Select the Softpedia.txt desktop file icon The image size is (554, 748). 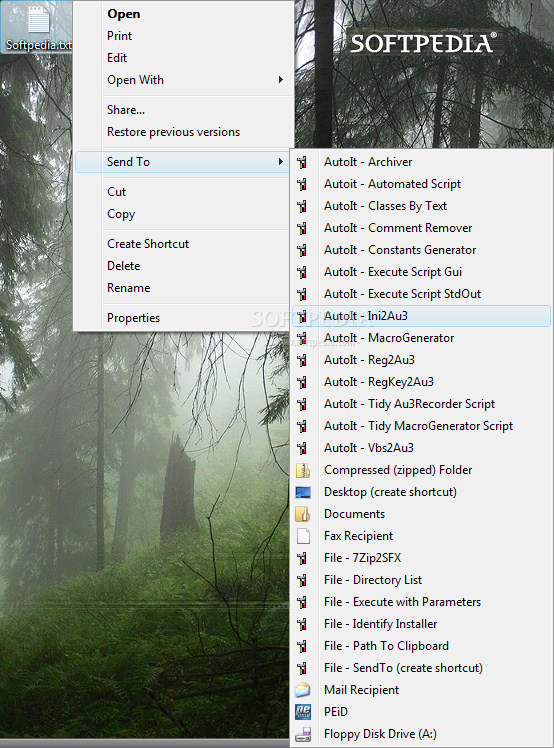38,21
